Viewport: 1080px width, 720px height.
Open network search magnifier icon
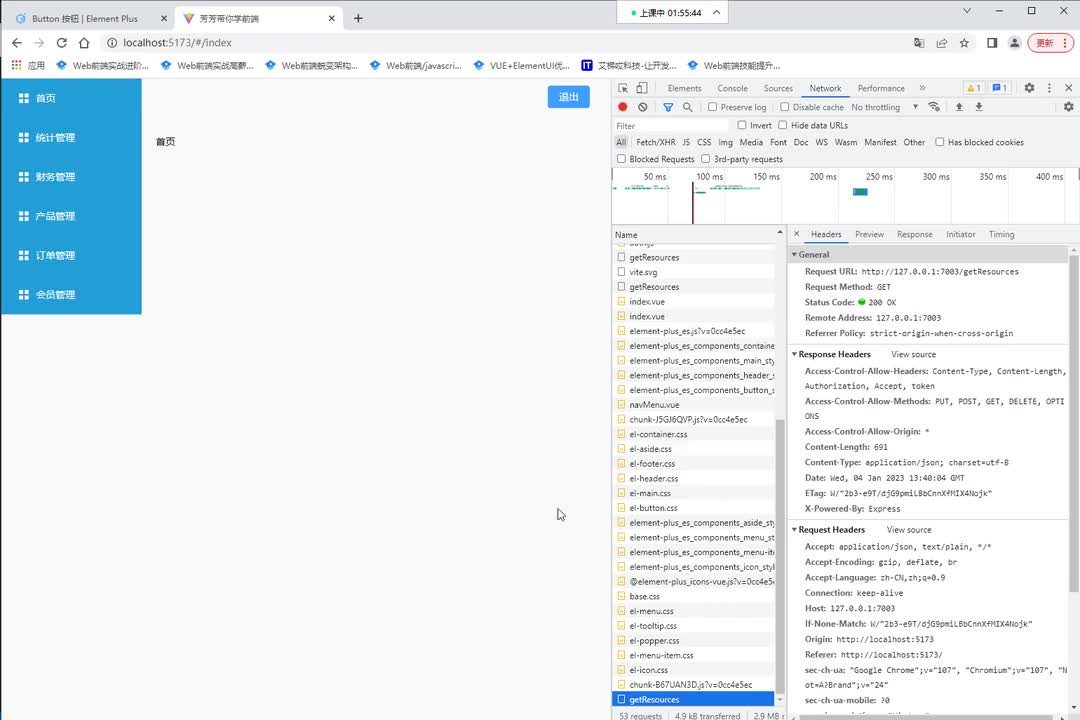pos(687,107)
